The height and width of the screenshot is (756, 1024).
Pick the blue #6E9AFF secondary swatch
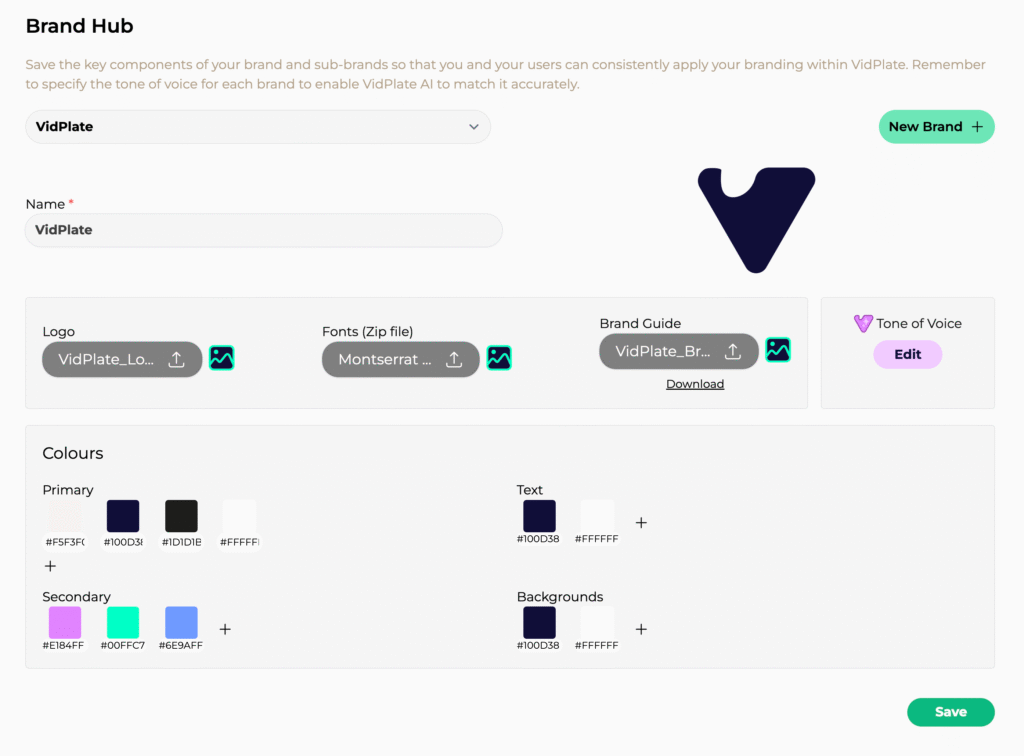(181, 622)
